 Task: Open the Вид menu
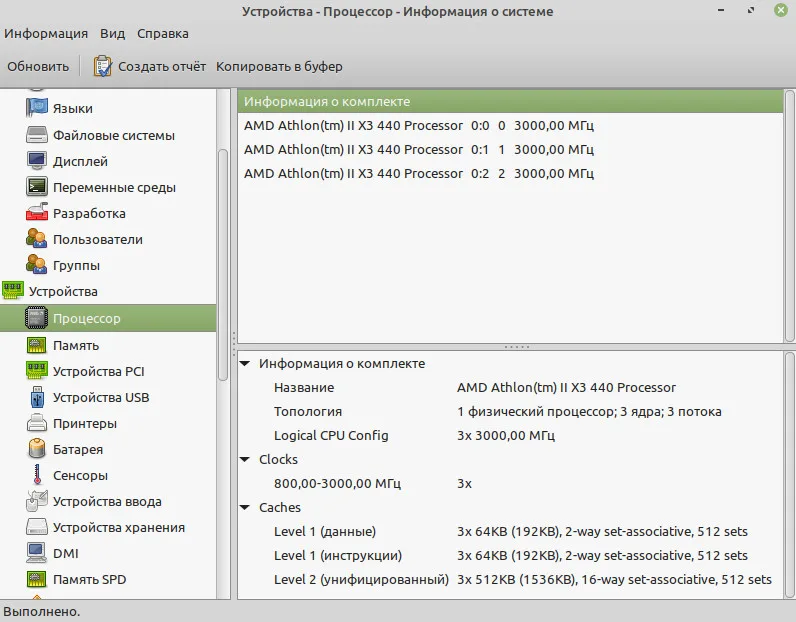pos(112,34)
